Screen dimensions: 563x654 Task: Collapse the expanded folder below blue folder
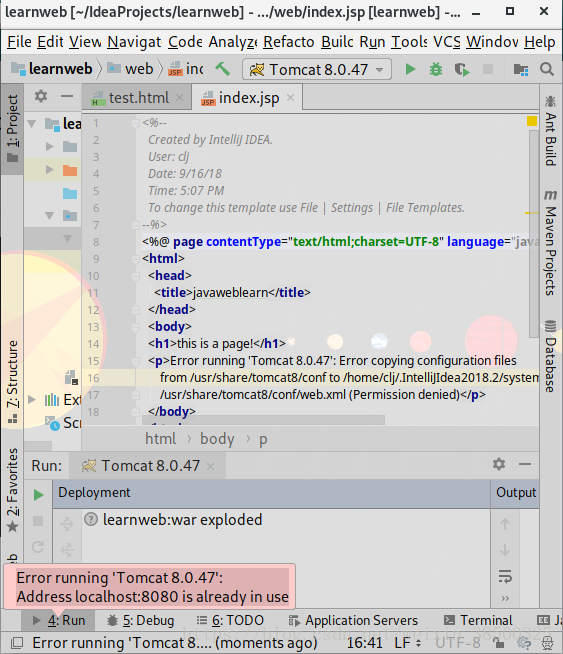point(50,216)
